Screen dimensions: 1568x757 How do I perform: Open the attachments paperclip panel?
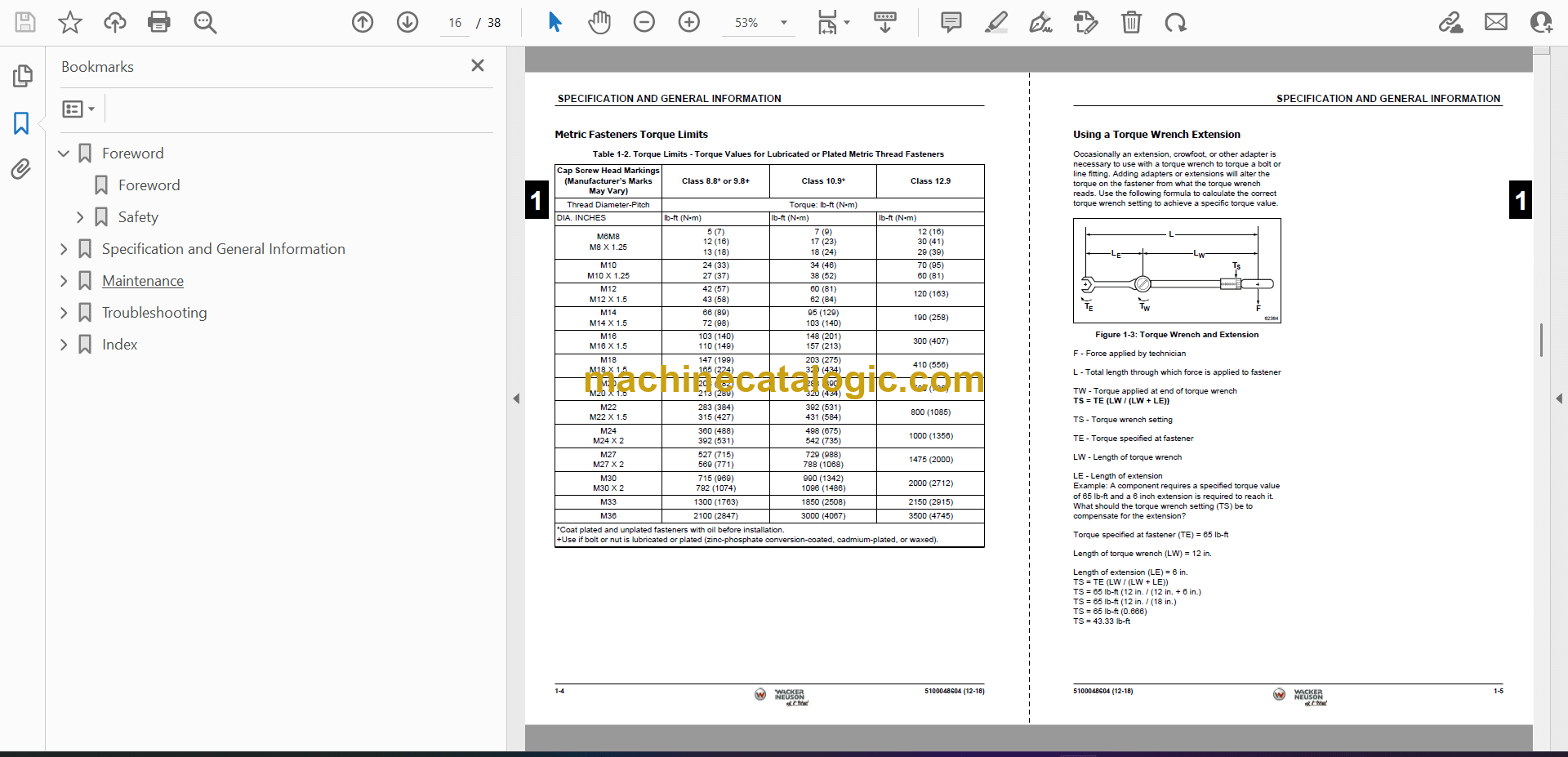click(x=21, y=169)
